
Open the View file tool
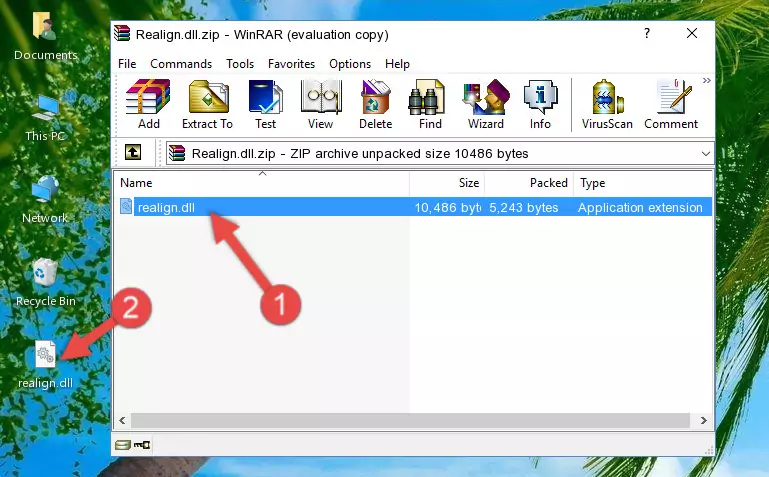point(321,104)
